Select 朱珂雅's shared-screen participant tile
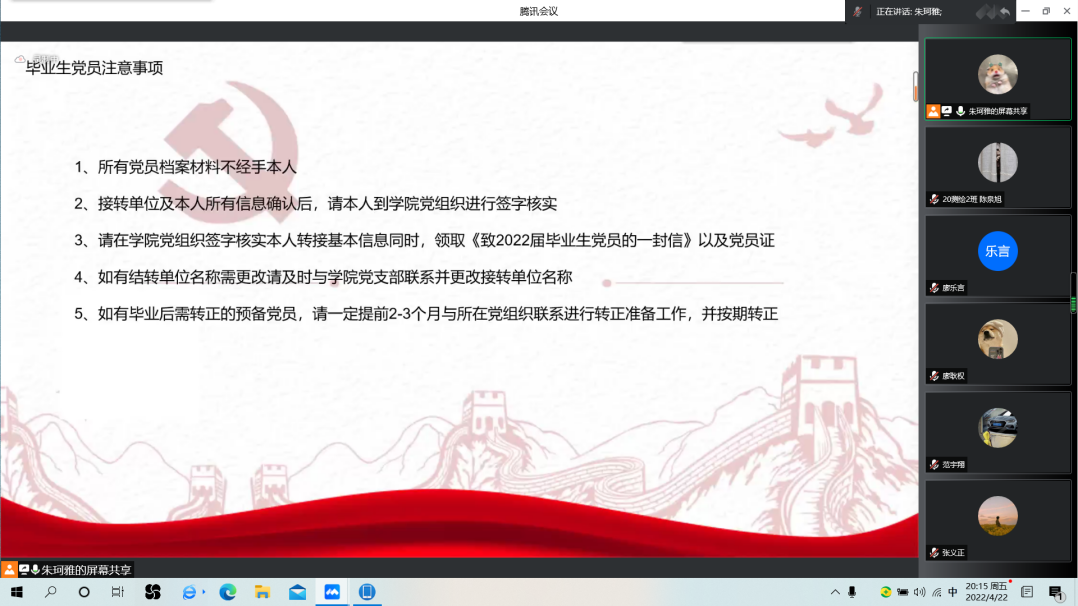 (x=997, y=79)
